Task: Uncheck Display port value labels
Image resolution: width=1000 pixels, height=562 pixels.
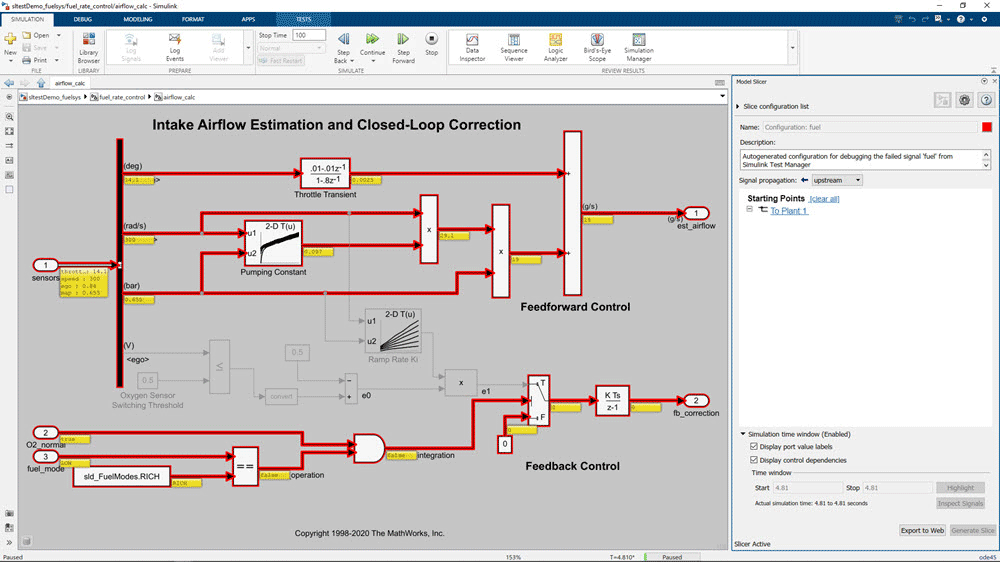Action: [x=754, y=447]
